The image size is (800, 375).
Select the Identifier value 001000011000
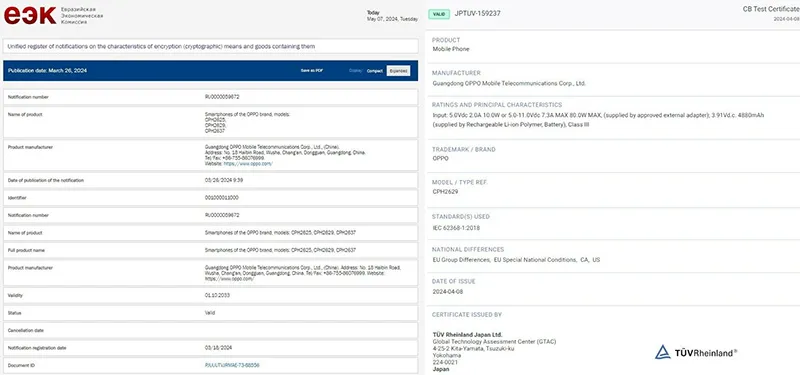[x=221, y=197]
